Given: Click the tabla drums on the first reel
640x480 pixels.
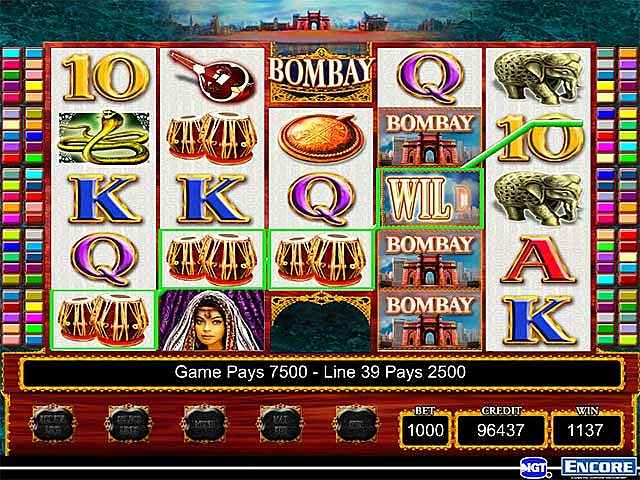Looking at the screenshot, I should (103, 320).
